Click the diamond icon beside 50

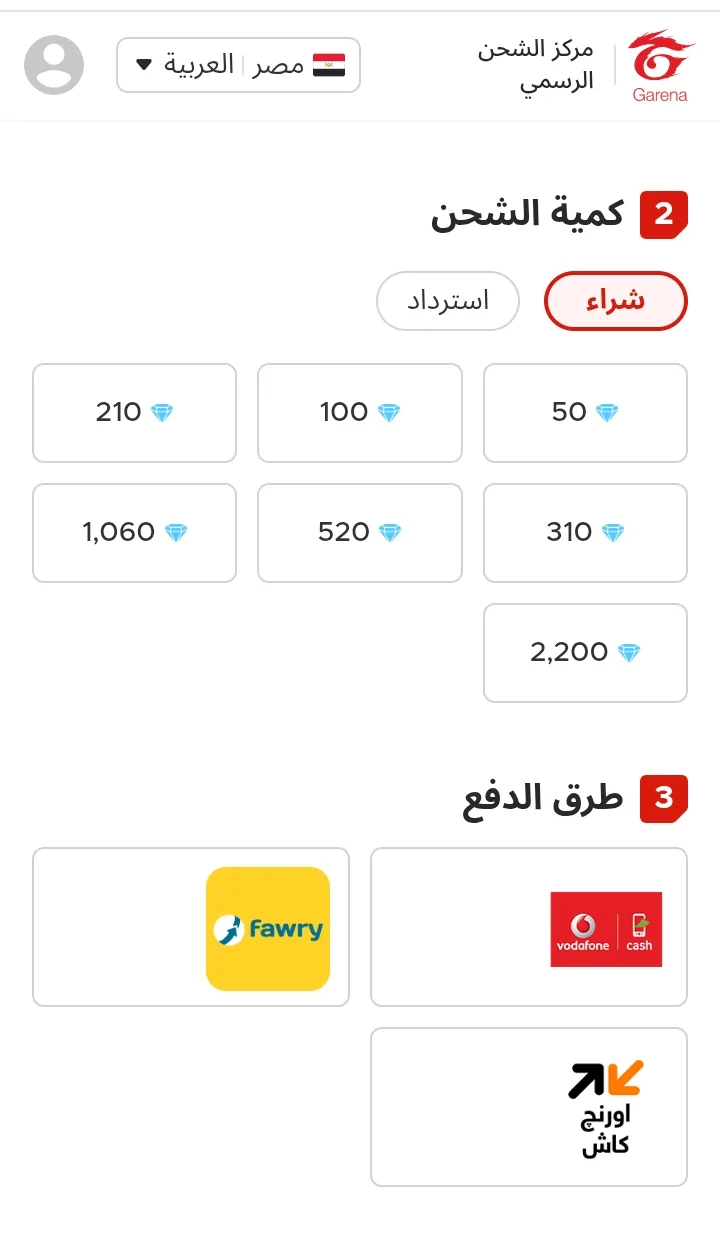coord(607,413)
